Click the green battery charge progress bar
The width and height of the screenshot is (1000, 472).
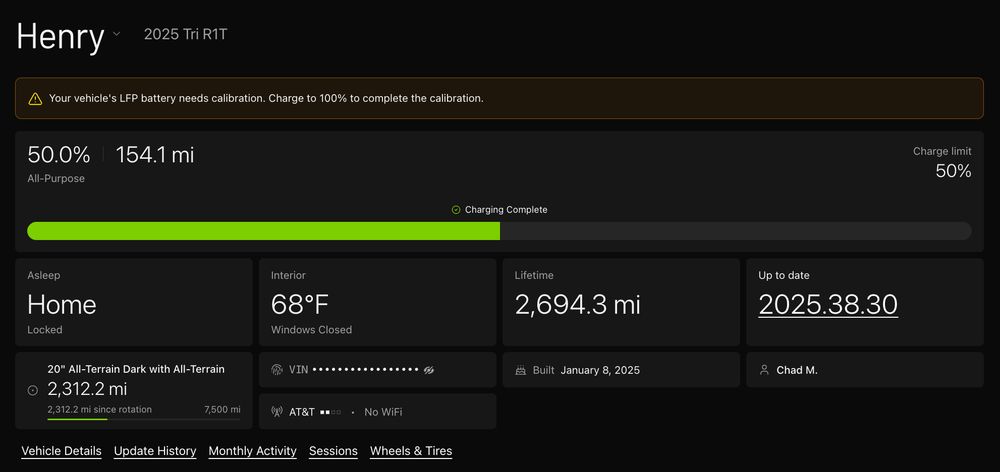coord(264,231)
